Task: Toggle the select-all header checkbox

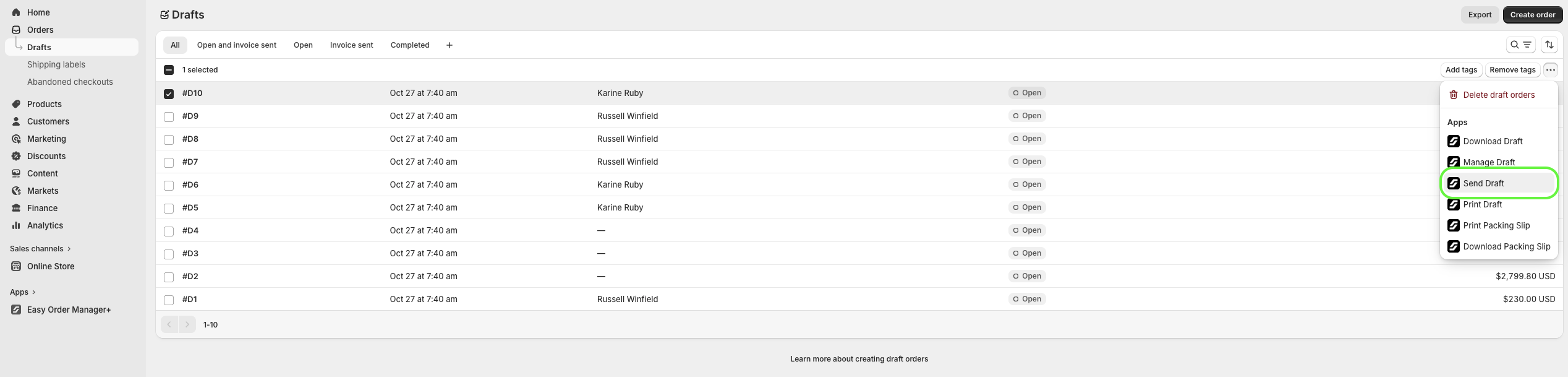Action: point(169,70)
